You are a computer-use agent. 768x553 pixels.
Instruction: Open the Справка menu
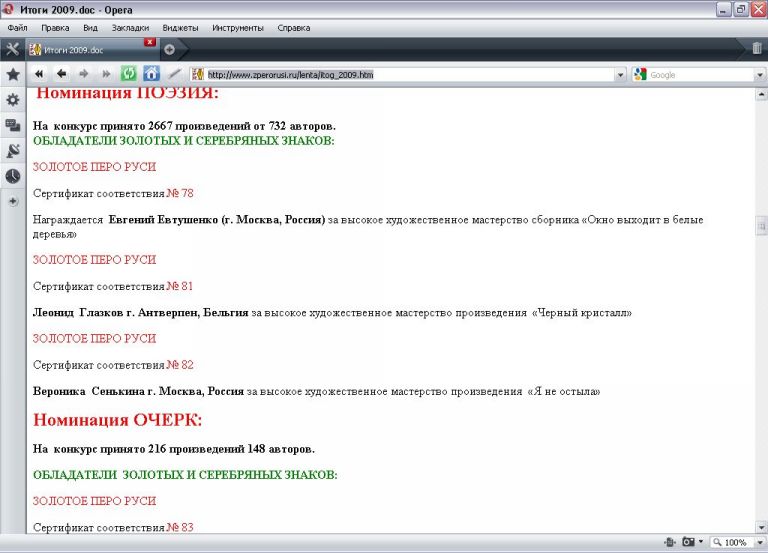(x=293, y=28)
